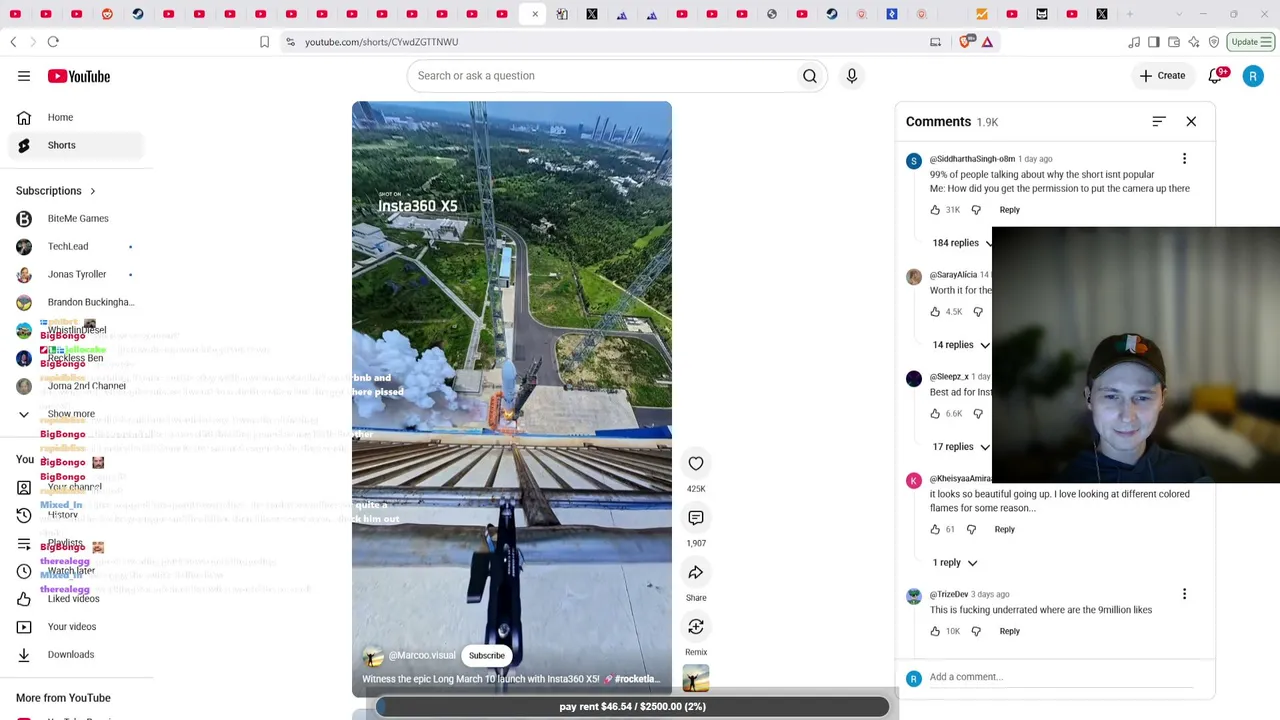Screen dimensions: 1280x720
Task: Go to the YouTube home logo
Action: point(78,76)
